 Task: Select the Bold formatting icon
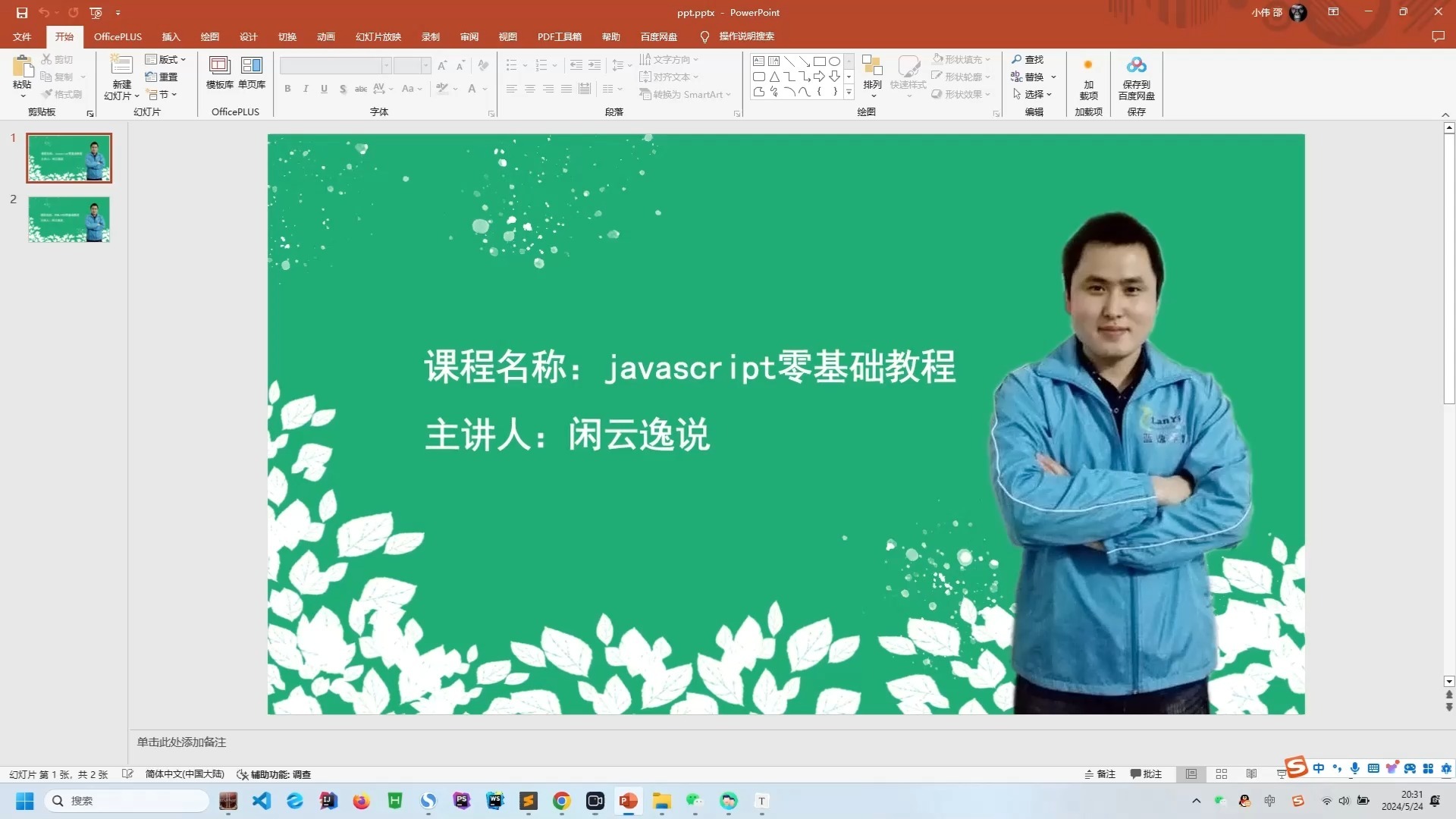click(287, 89)
